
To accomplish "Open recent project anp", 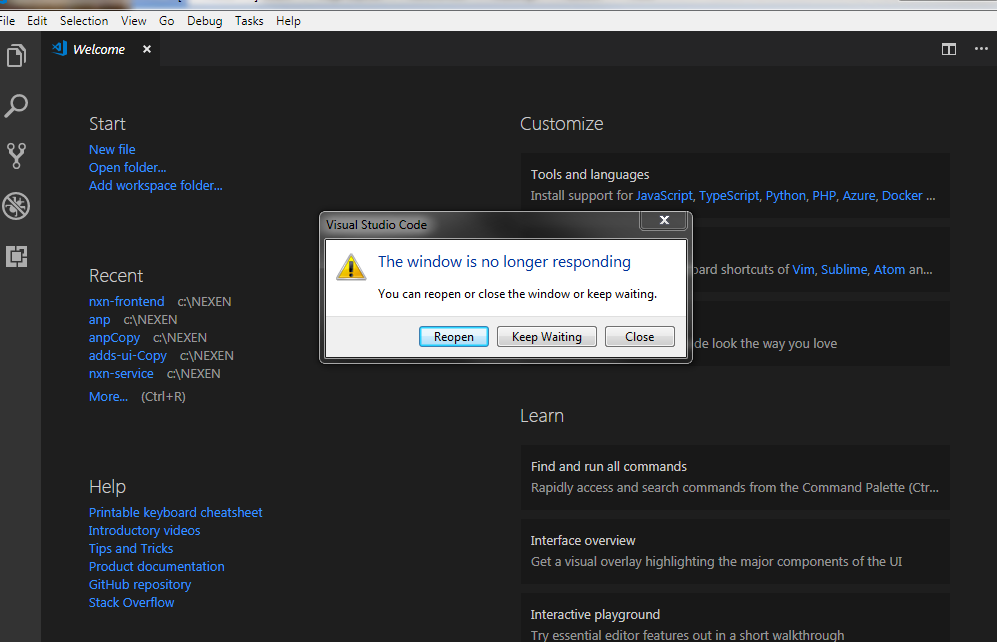I will (99, 320).
